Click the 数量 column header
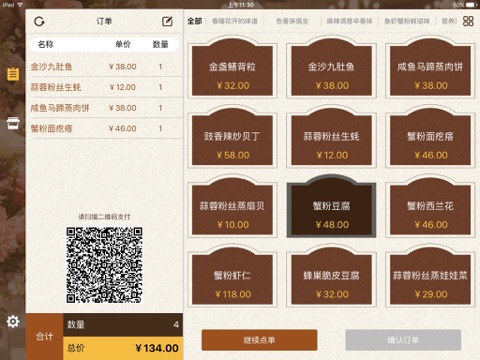 (160, 44)
